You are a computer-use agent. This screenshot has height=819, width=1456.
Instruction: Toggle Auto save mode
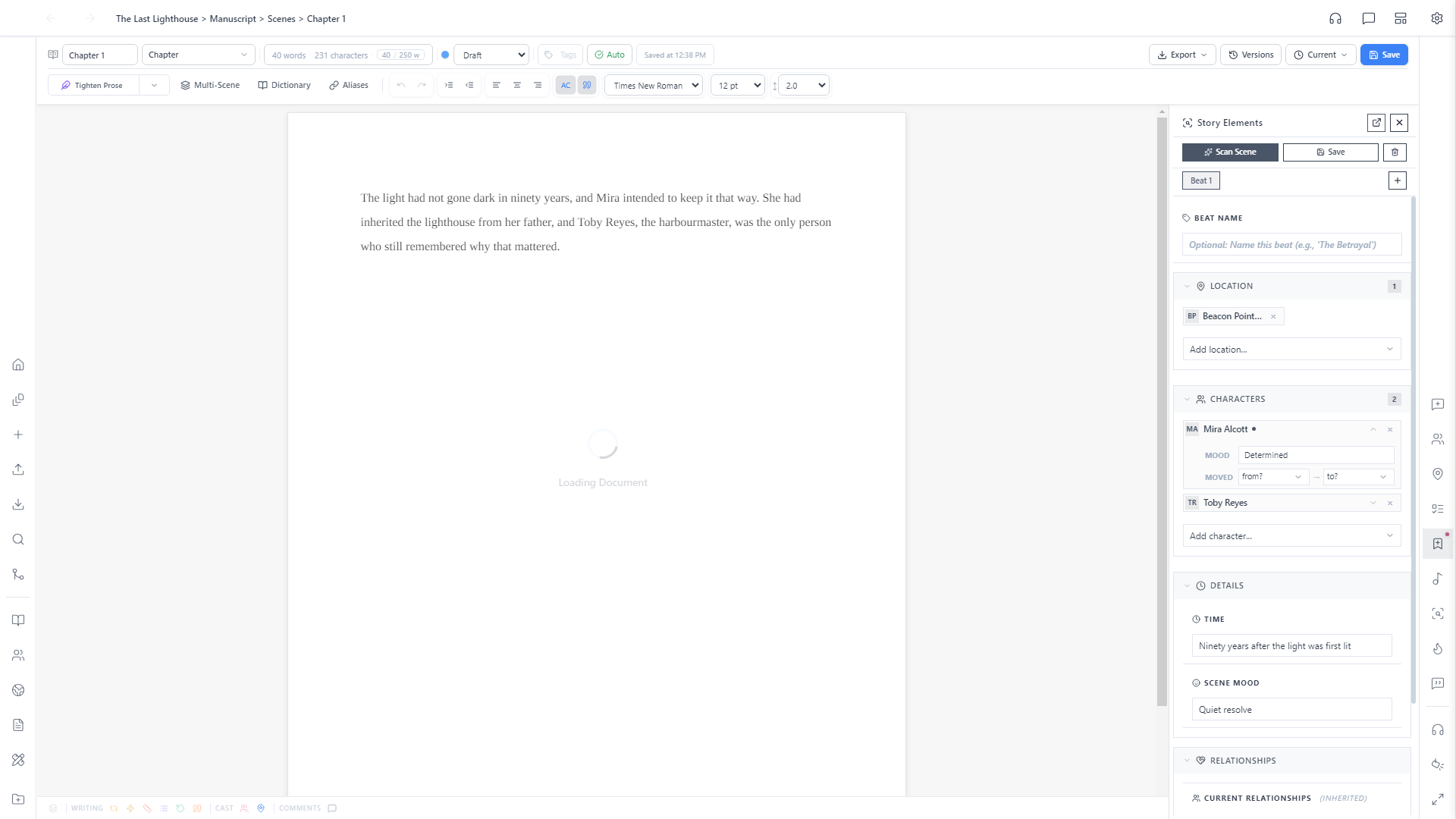(x=610, y=55)
